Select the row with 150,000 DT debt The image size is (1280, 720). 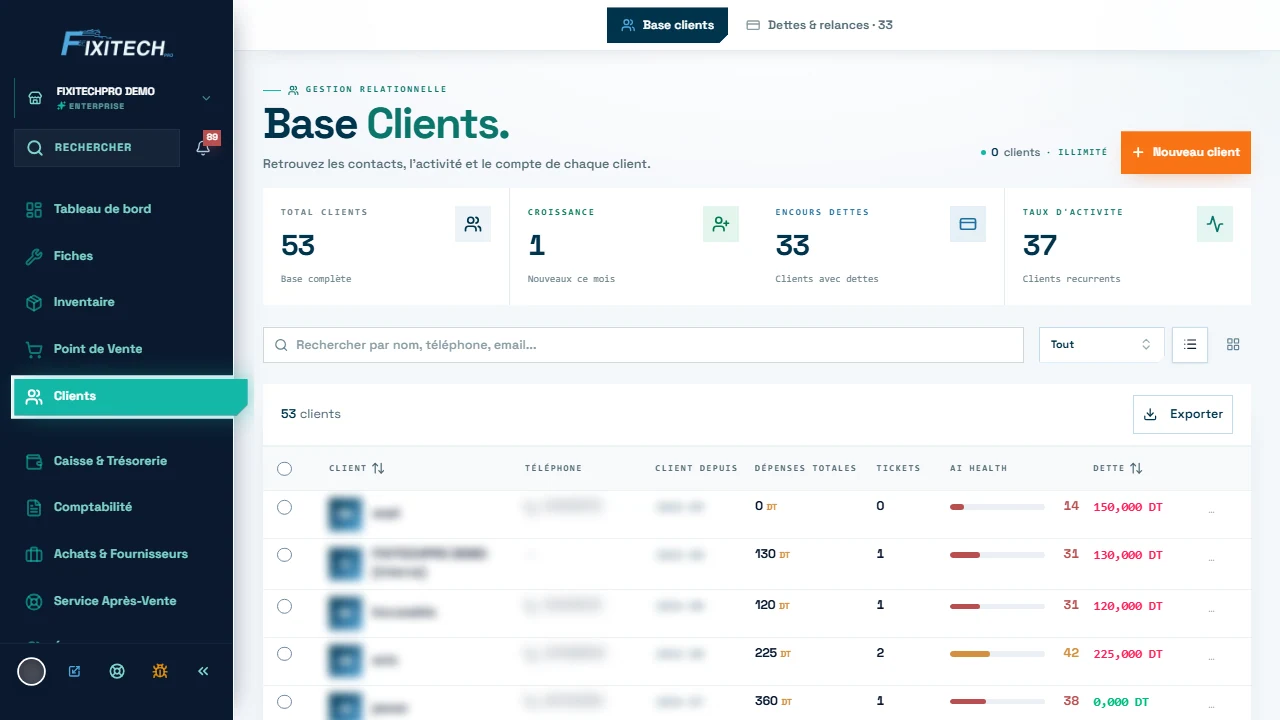coord(284,507)
